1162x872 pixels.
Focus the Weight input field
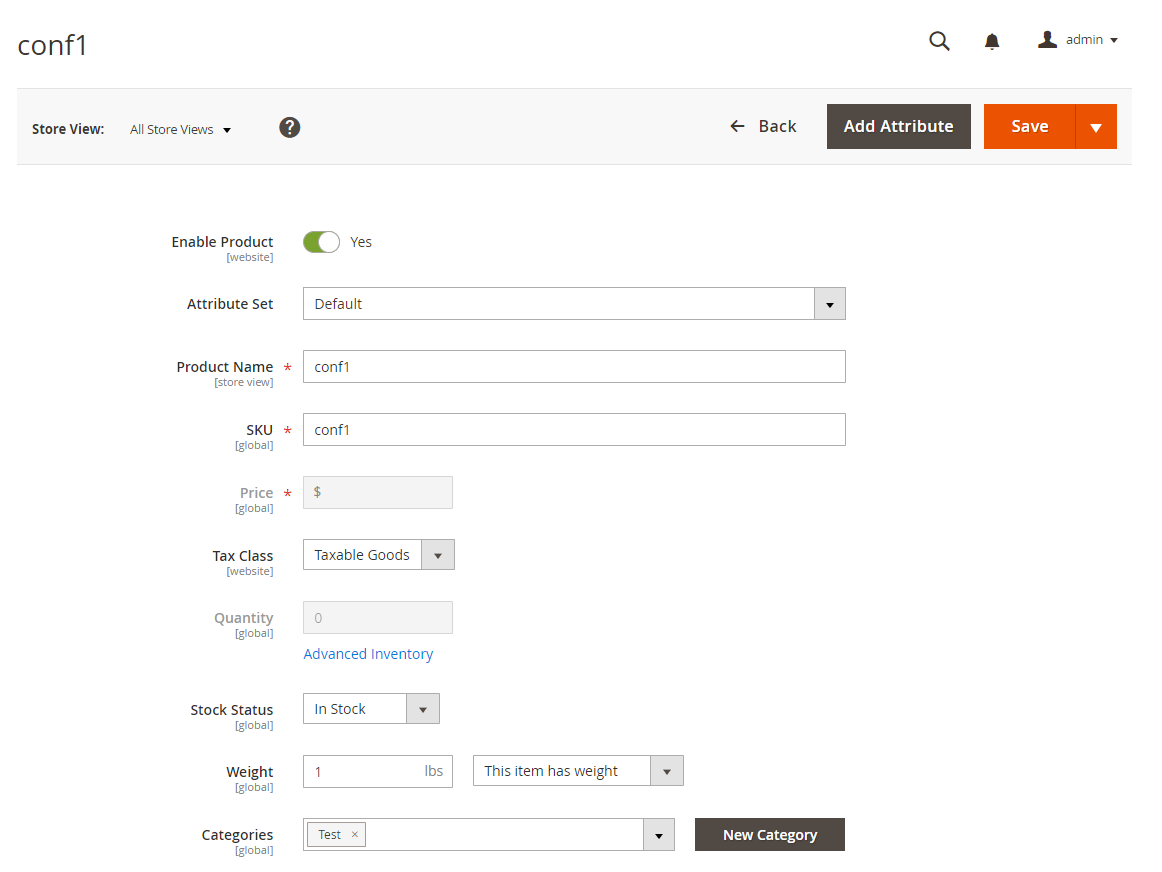pos(377,771)
